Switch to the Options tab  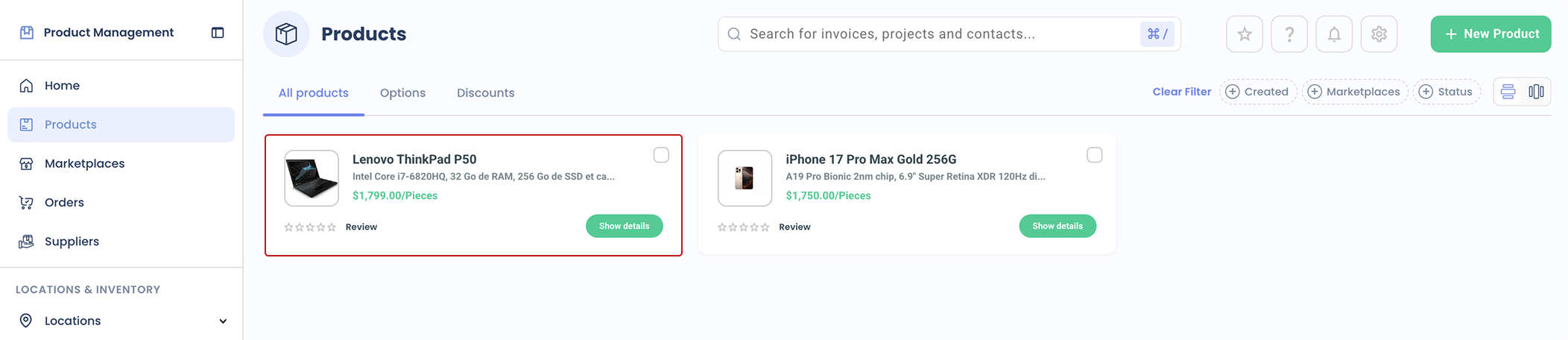tap(402, 93)
